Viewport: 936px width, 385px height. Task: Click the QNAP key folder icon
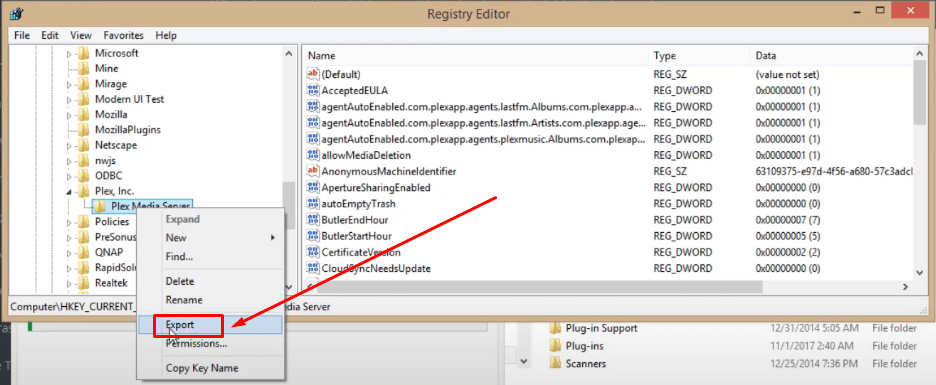coord(84,252)
